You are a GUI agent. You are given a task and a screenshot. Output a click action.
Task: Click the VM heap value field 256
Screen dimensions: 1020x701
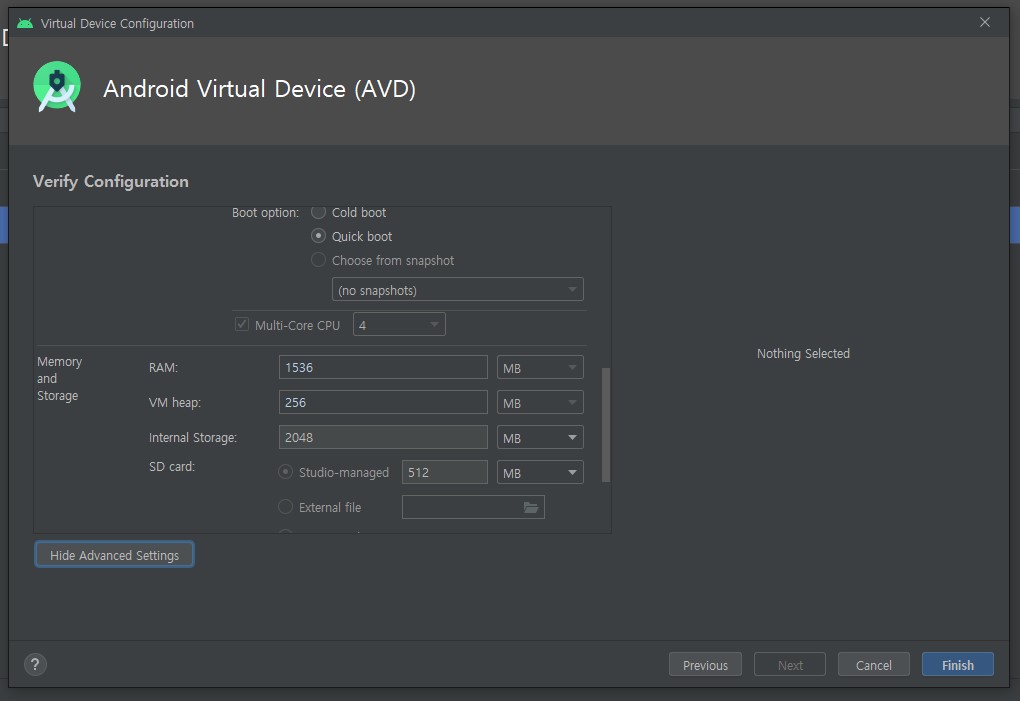point(383,403)
